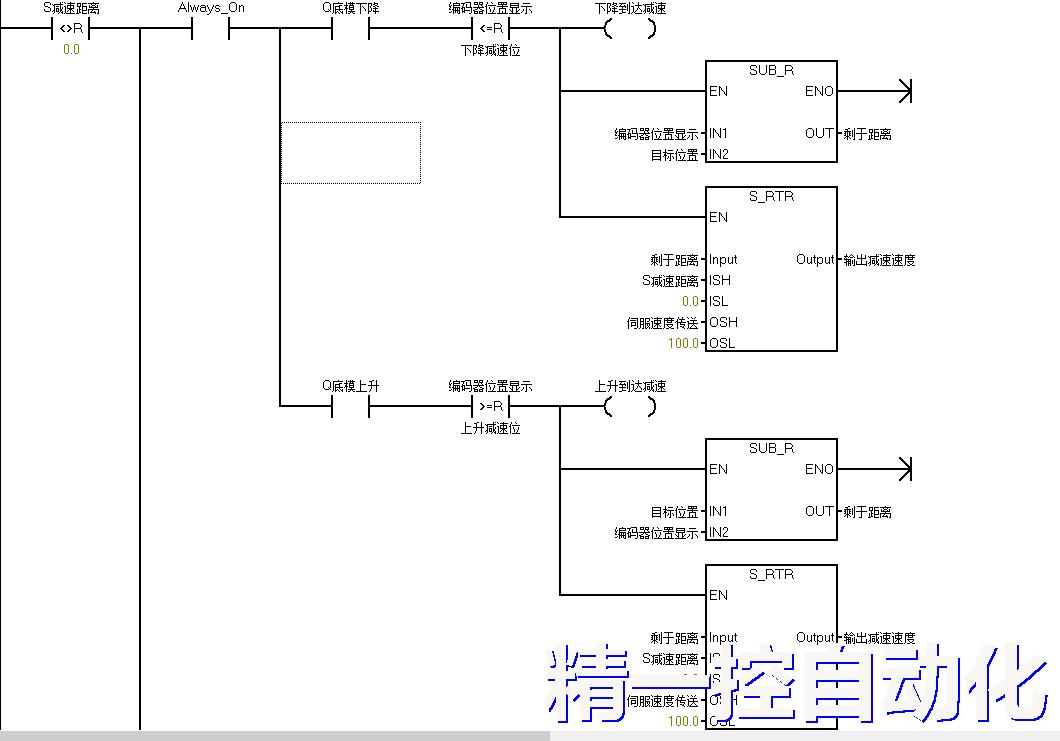Screen dimensions: 1060x741
Task: Click the 0.0 value under S减速距离 contact
Action: click(71, 49)
